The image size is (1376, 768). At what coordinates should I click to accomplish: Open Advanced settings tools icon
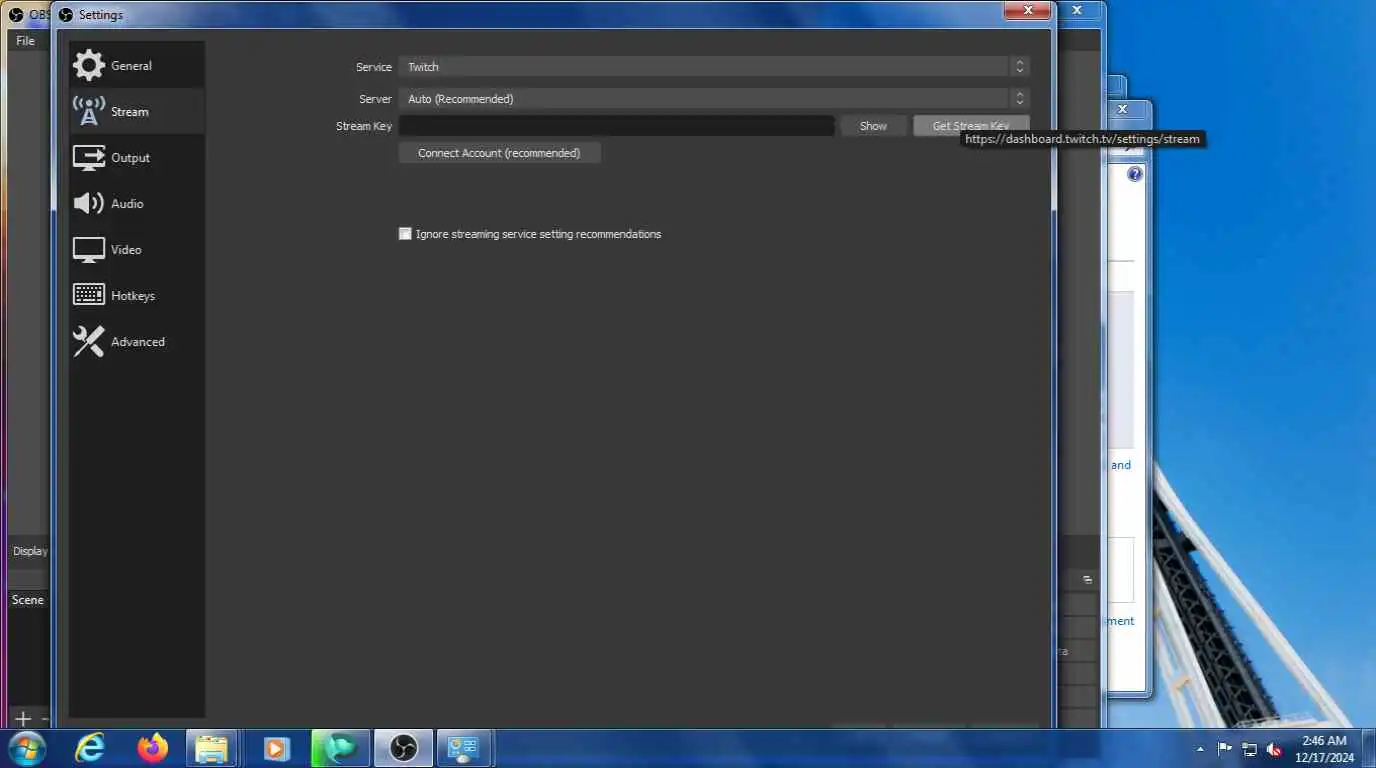click(89, 342)
